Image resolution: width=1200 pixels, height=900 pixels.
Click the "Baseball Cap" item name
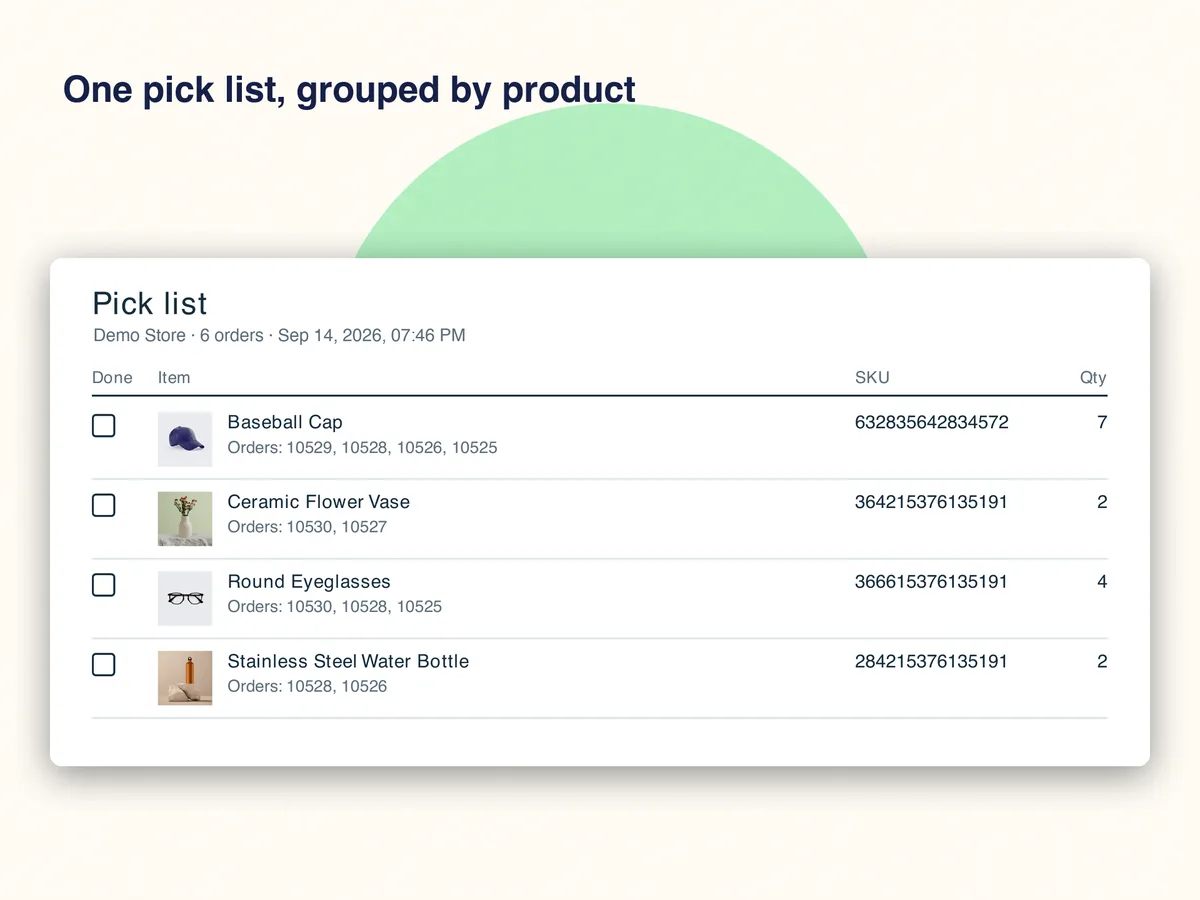[285, 422]
